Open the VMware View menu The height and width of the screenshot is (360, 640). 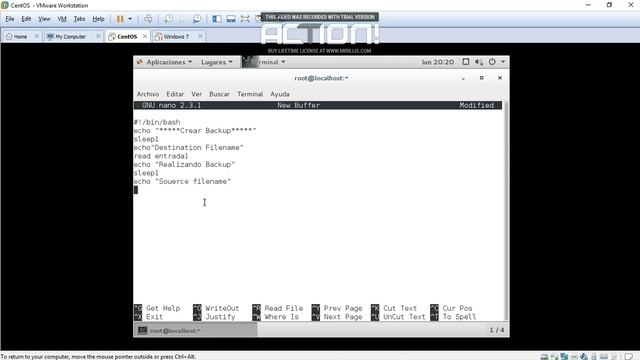coord(44,19)
